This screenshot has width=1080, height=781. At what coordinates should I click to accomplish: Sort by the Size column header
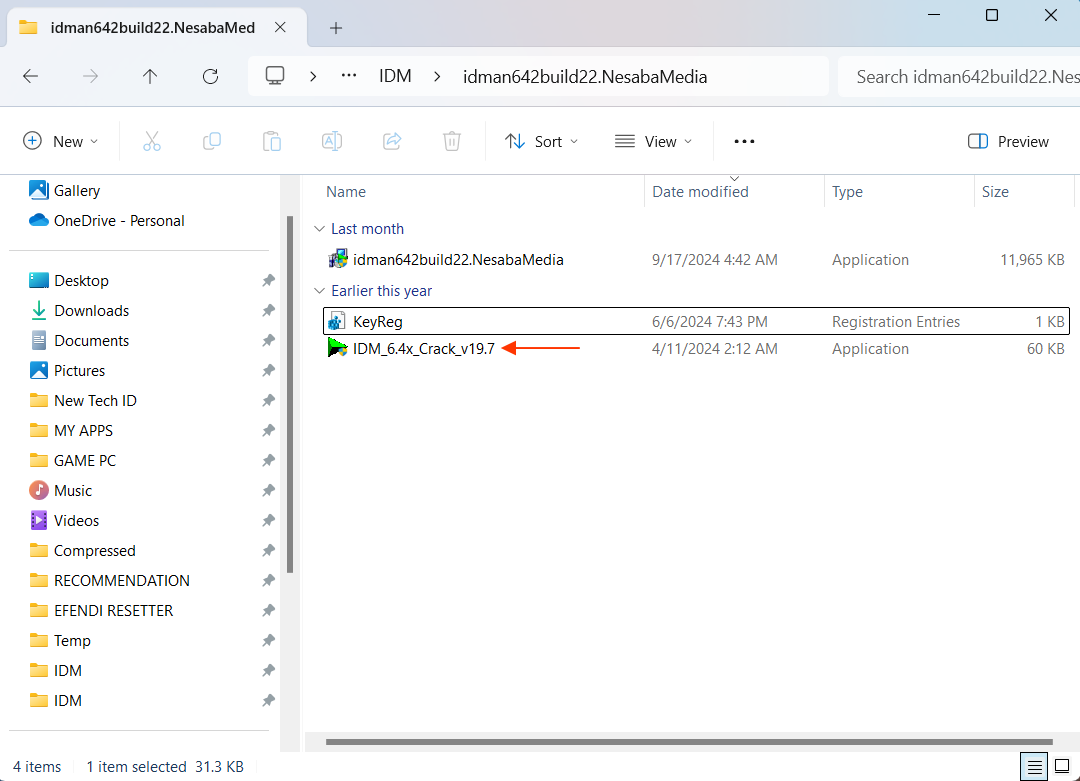[995, 191]
